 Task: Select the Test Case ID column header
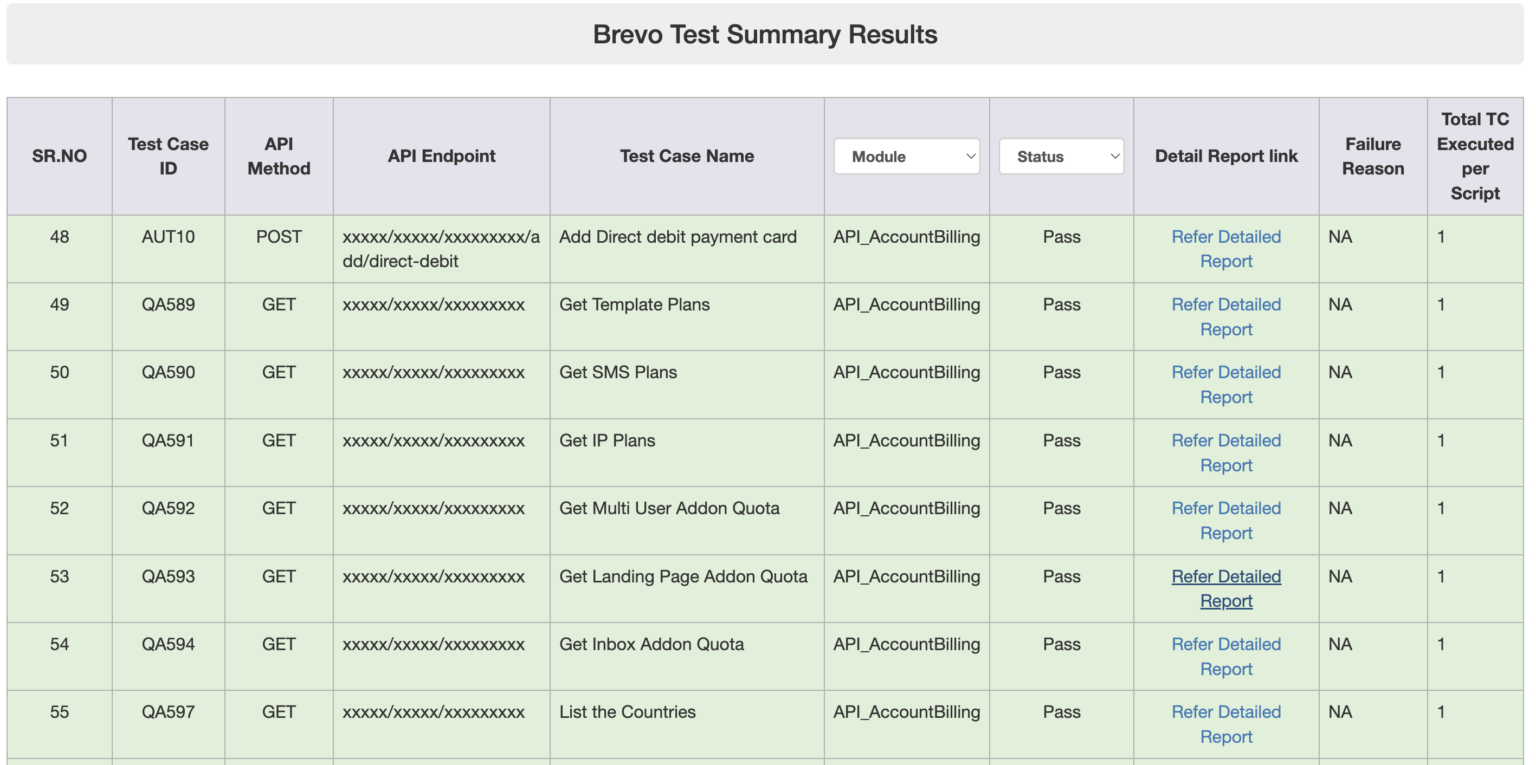coord(168,156)
